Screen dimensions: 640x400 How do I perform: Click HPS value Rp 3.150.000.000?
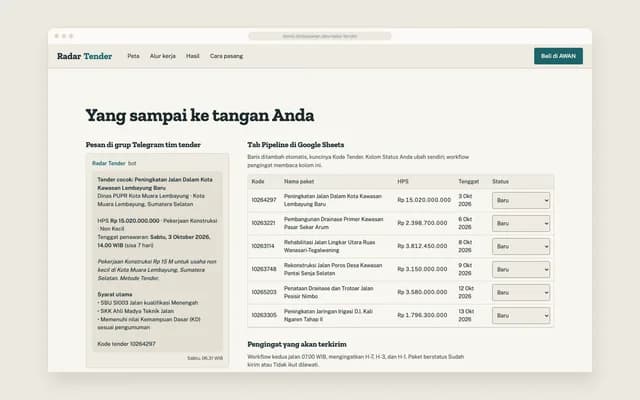pyautogui.click(x=422, y=269)
